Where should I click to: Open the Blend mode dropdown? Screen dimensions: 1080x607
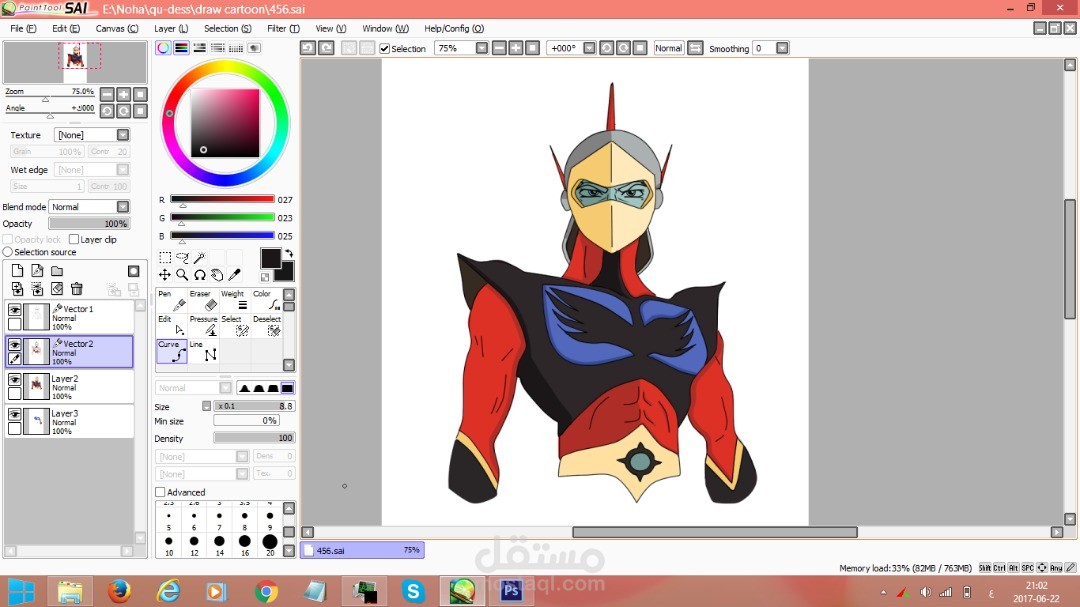123,206
